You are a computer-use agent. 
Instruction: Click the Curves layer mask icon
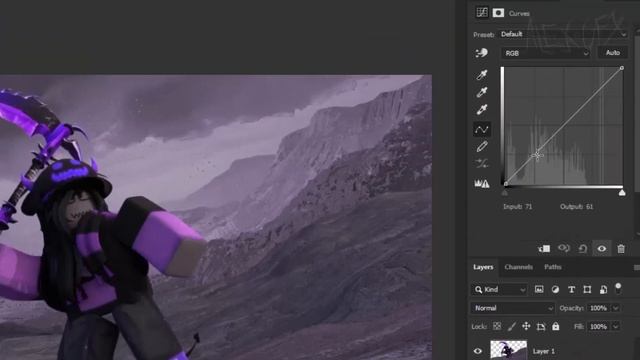point(498,13)
